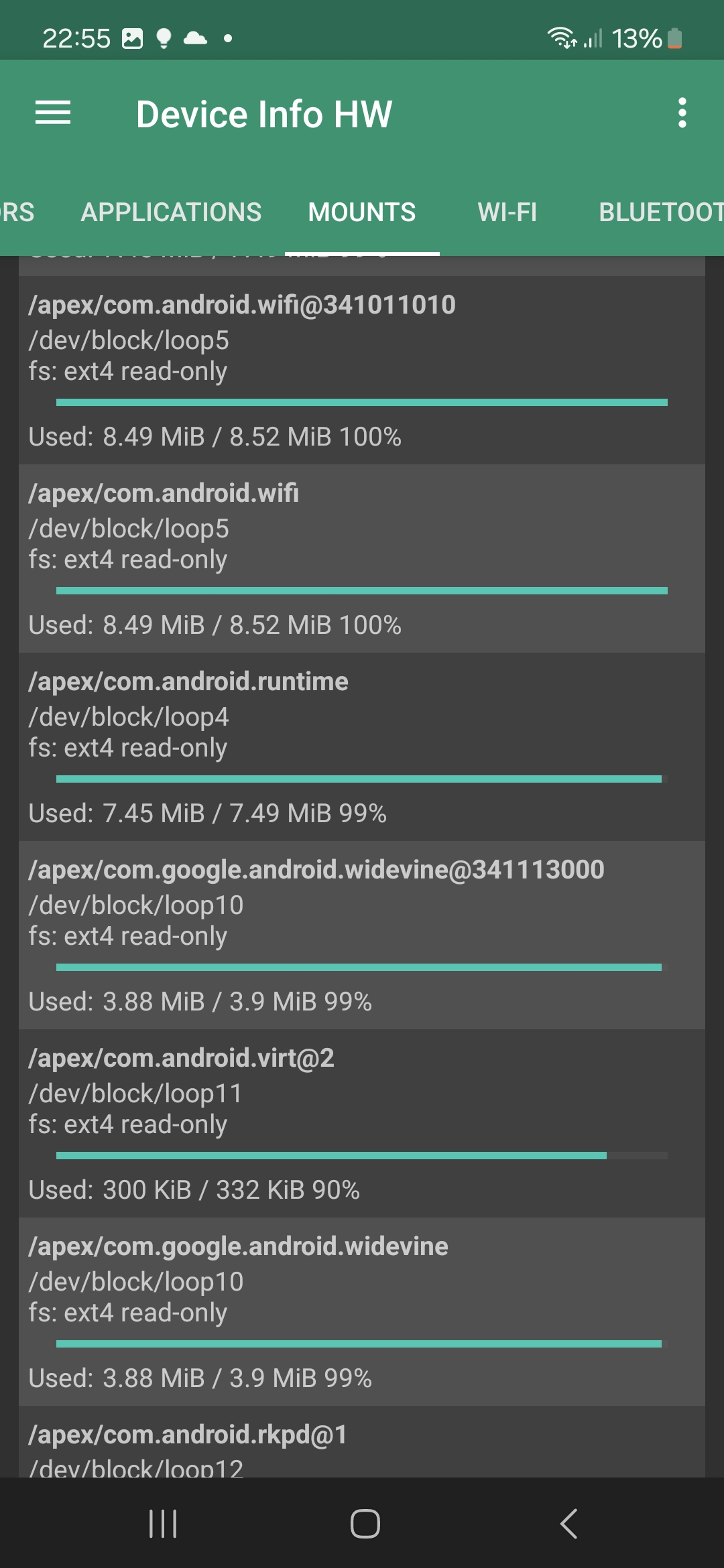This screenshot has width=724, height=1568.
Task: Tap the gallery notification icon
Action: click(132, 38)
